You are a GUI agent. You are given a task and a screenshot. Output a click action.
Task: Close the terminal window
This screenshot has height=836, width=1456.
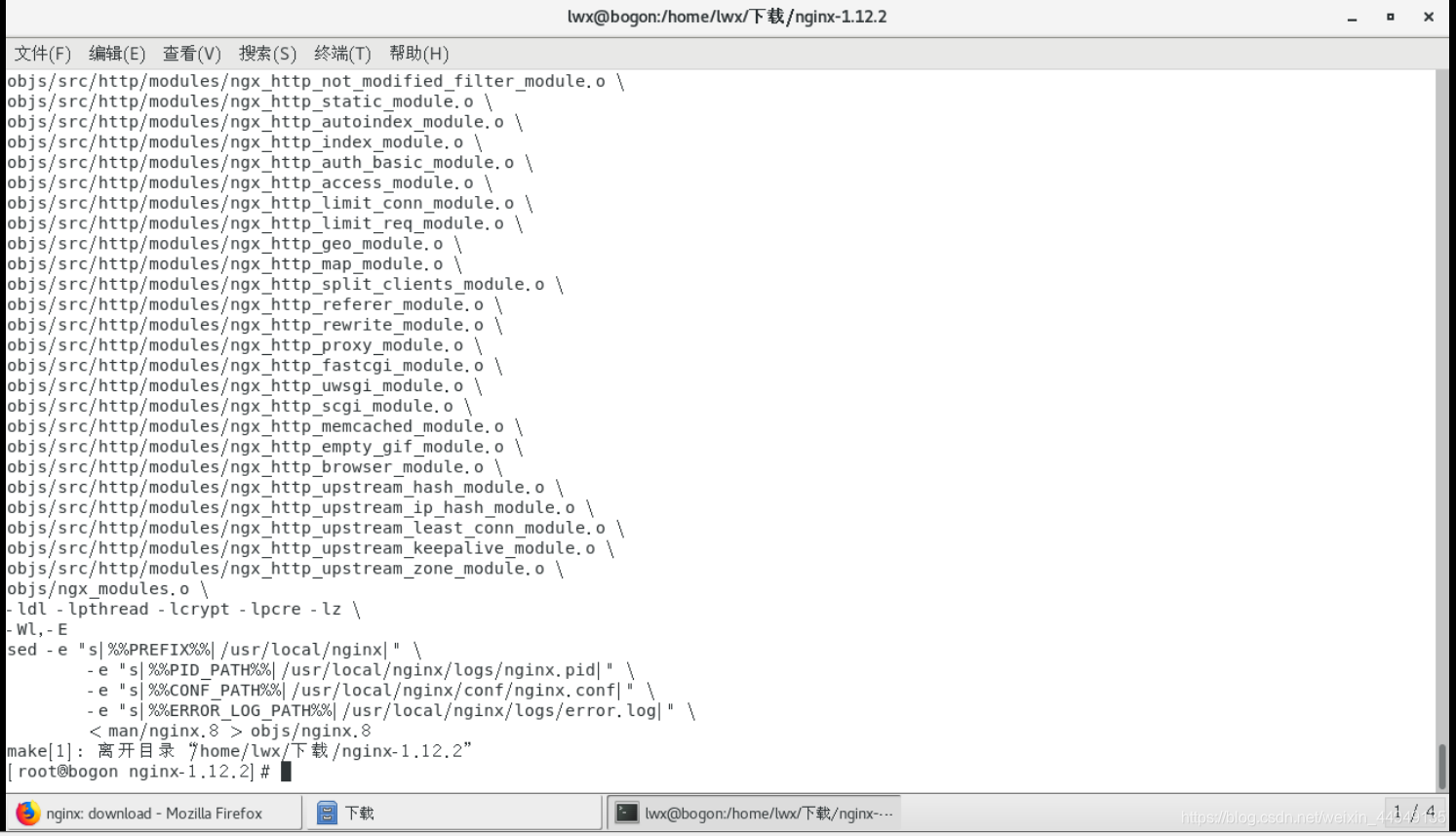click(1429, 17)
